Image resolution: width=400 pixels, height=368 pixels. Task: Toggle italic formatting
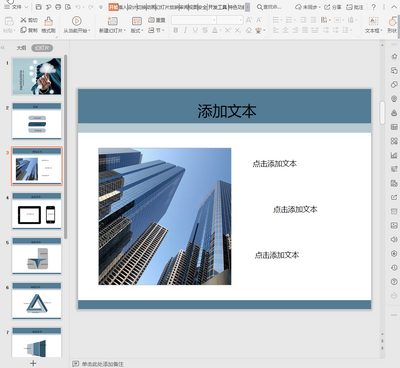coord(185,30)
